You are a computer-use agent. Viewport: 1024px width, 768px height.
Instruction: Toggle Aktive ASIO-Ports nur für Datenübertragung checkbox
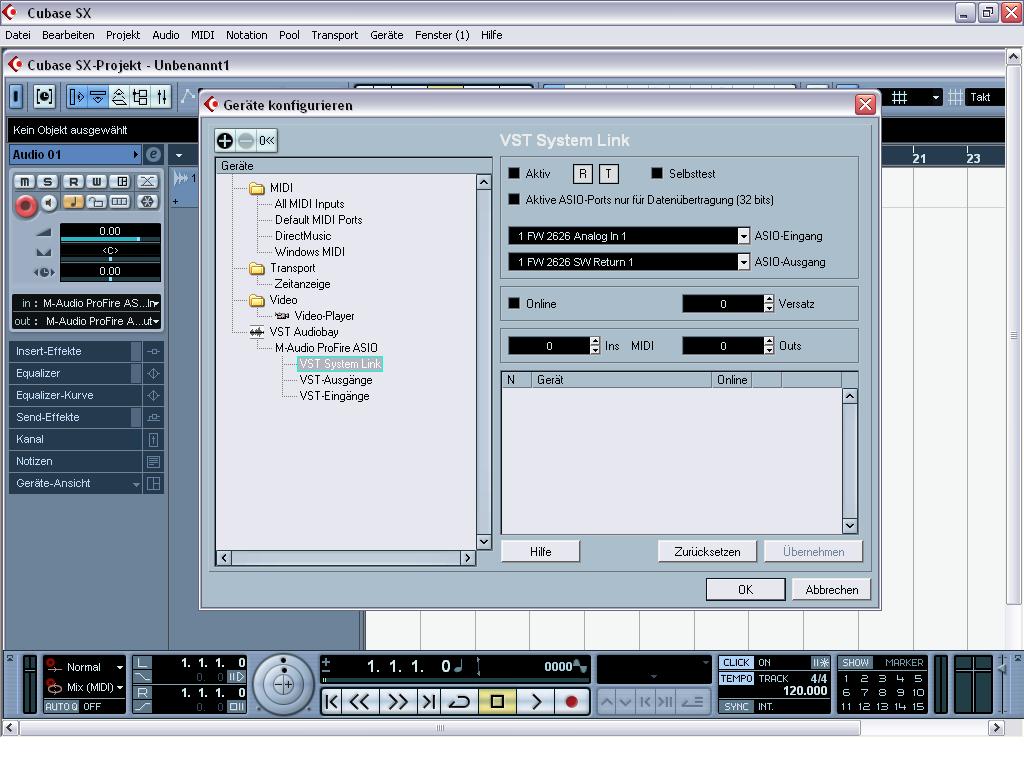514,200
